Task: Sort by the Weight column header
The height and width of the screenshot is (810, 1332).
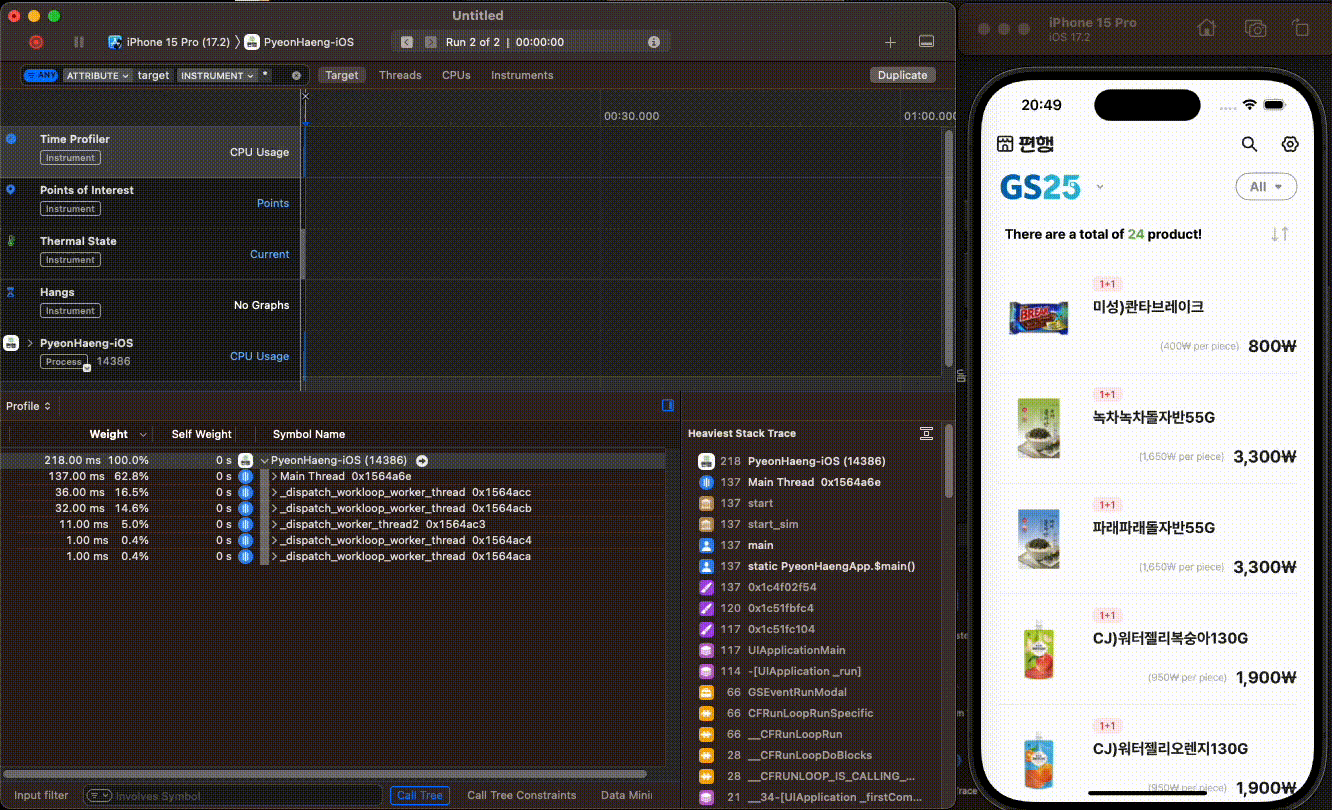Action: coord(108,434)
